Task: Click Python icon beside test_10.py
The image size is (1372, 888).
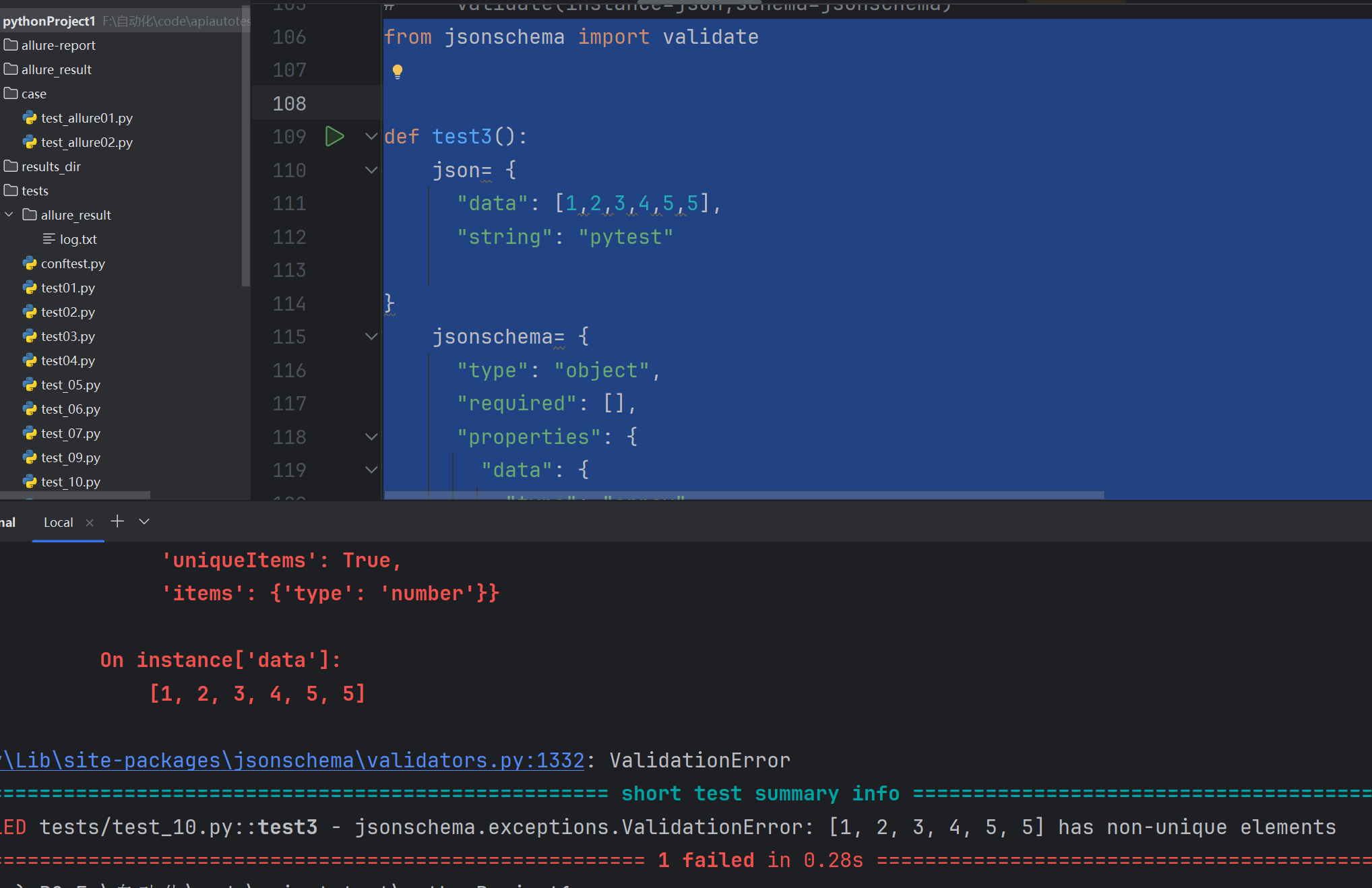Action: 30,482
